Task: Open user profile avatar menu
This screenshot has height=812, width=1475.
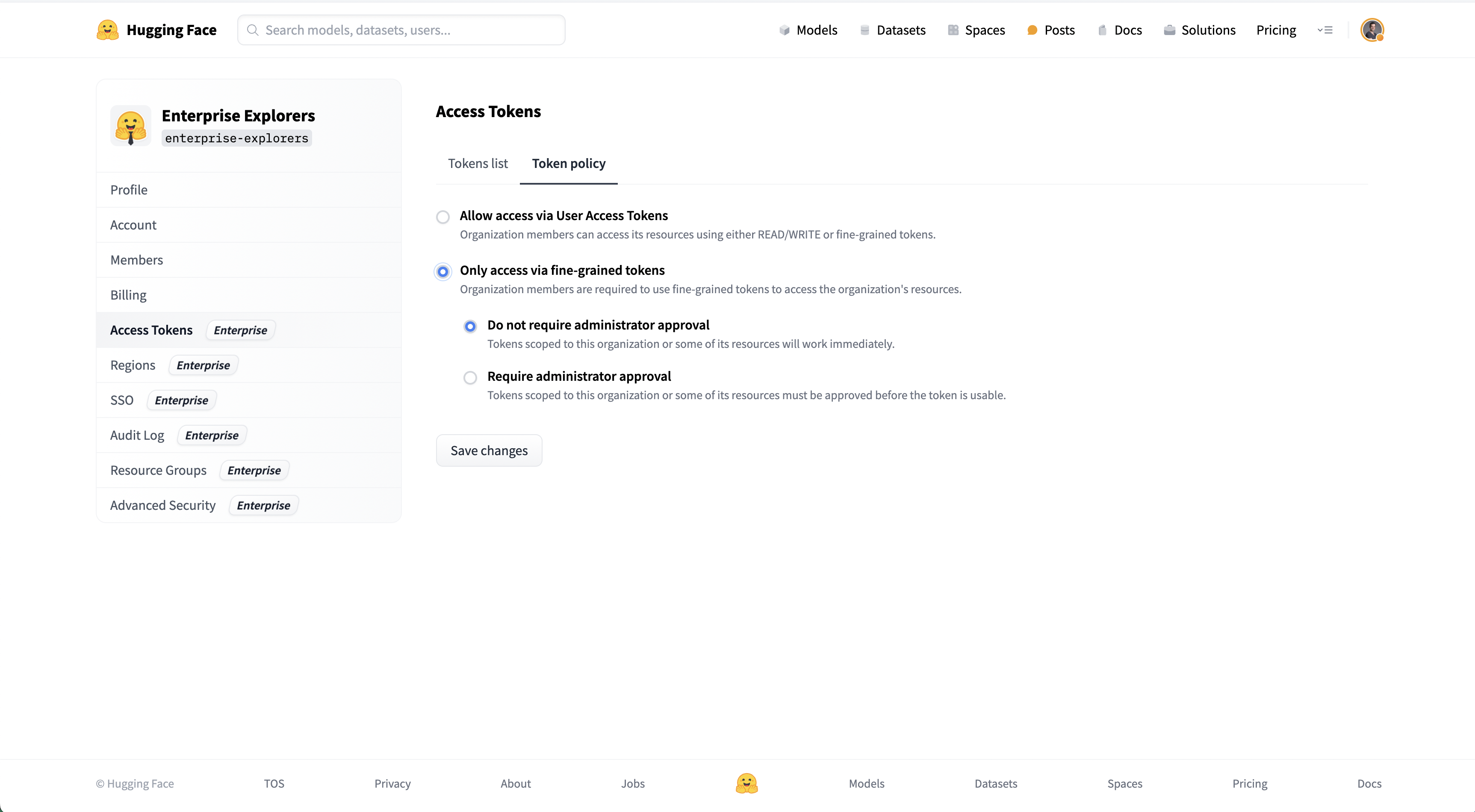Action: (x=1372, y=30)
